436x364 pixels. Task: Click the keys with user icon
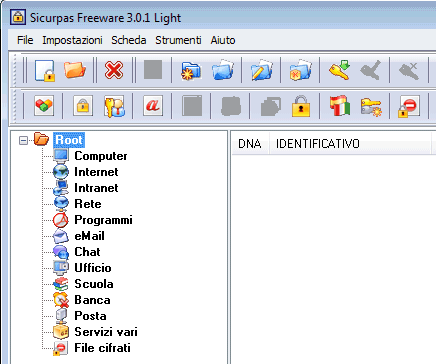pos(114,106)
